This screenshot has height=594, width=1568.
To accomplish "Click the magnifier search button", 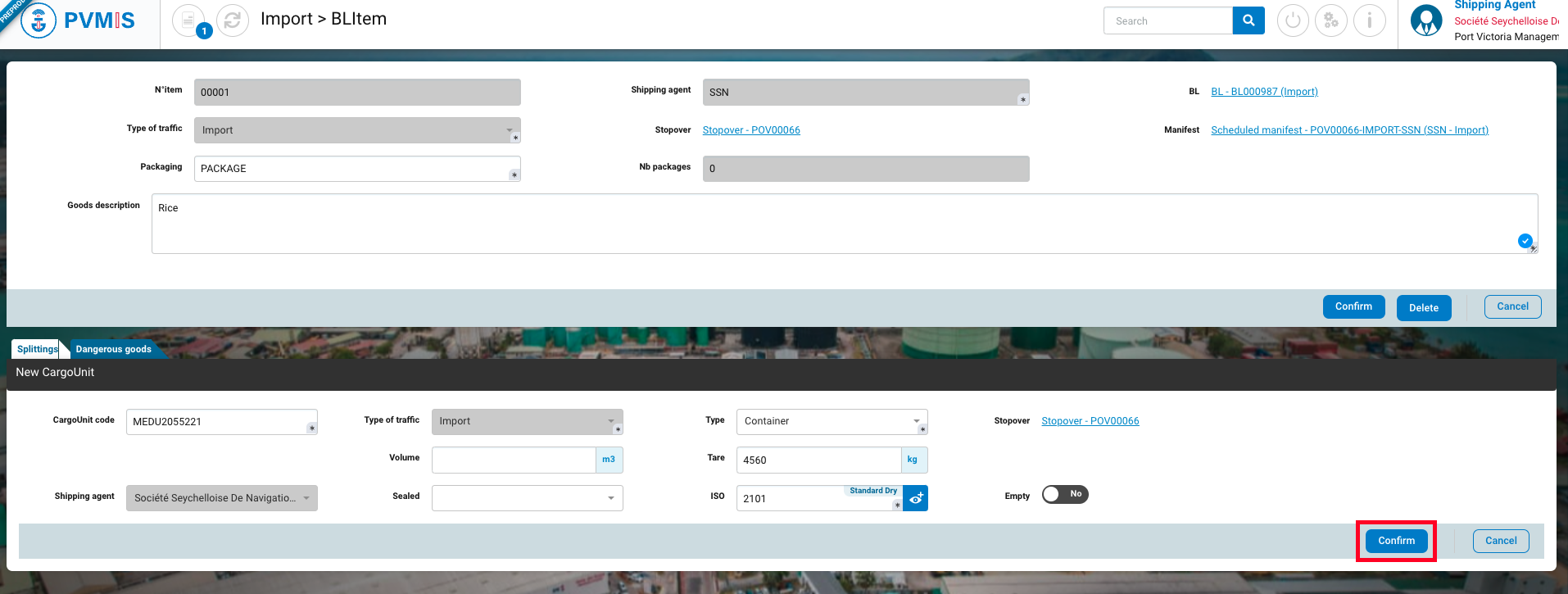I will [x=1249, y=20].
